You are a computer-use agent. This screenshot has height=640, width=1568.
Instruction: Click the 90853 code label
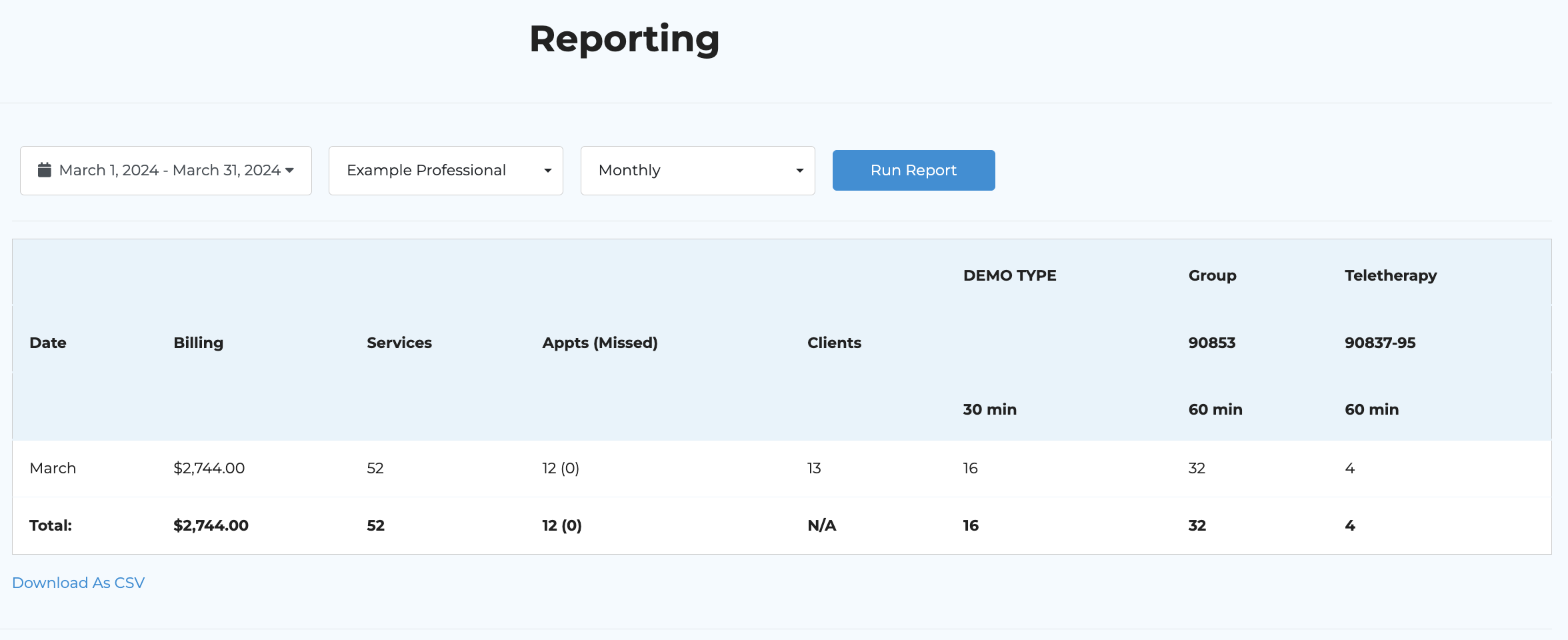click(x=1212, y=343)
